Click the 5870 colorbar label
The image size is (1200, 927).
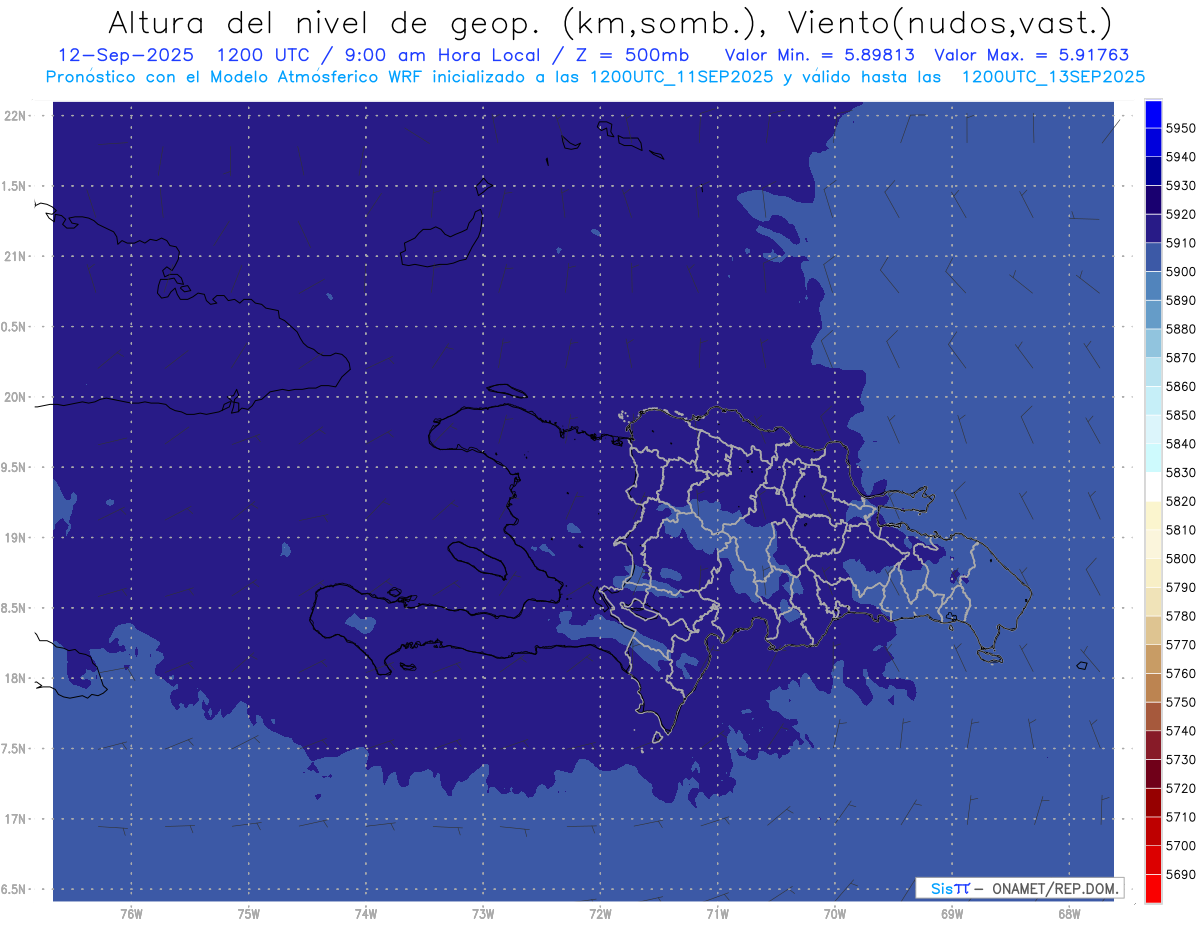tap(1180, 357)
